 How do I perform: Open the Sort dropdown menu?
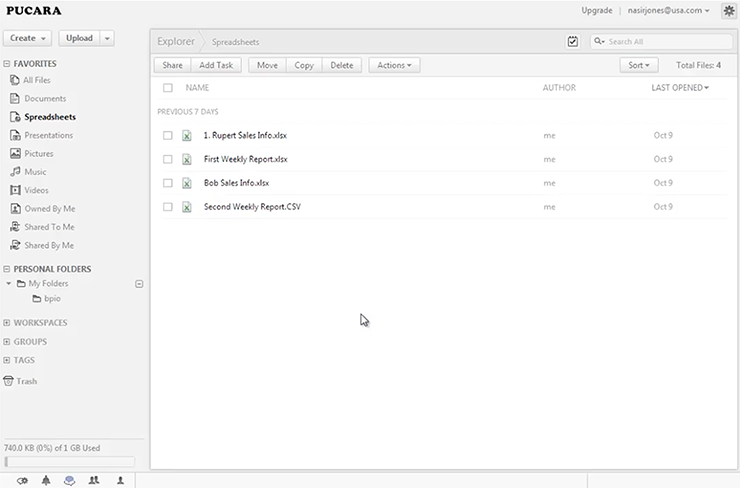coord(637,65)
